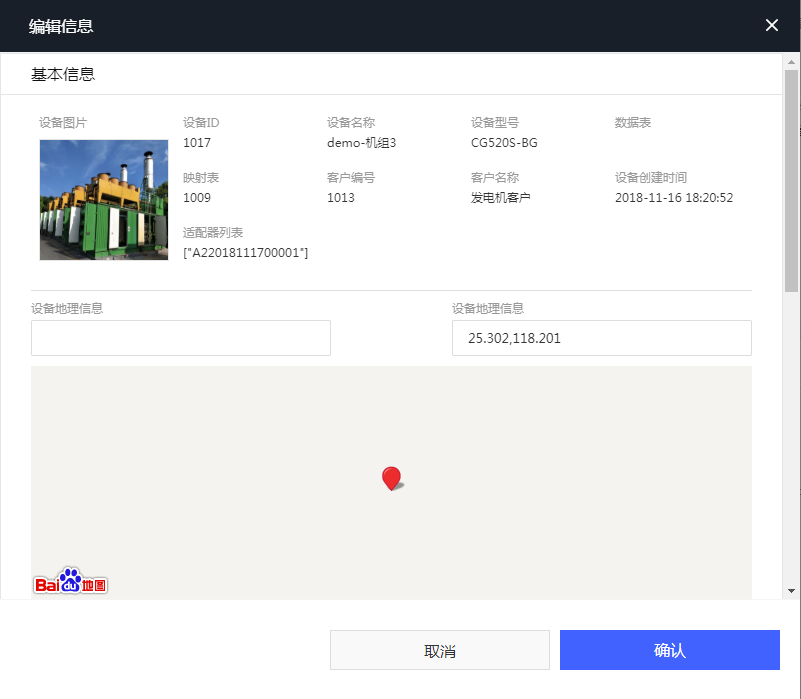Click the creation time 2018-11-16 18:20:52
Viewport: 801px width, 699px height.
click(674, 198)
